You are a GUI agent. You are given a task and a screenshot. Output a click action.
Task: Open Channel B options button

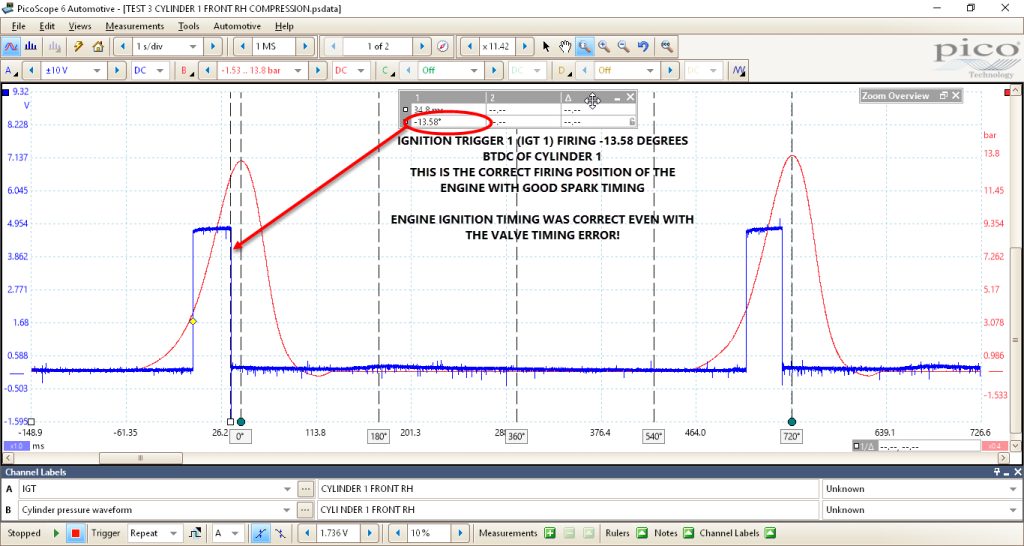(187, 70)
